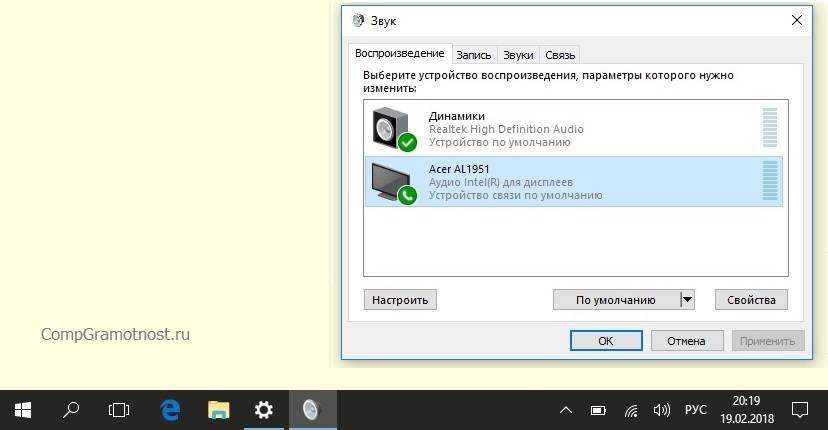Open File Explorer from the taskbar

tap(217, 410)
